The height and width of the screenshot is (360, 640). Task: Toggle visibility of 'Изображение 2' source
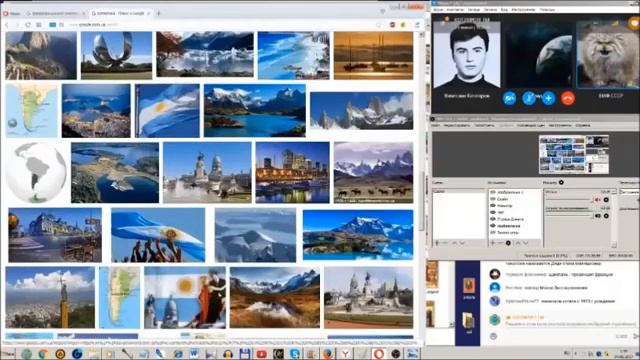click(493, 192)
